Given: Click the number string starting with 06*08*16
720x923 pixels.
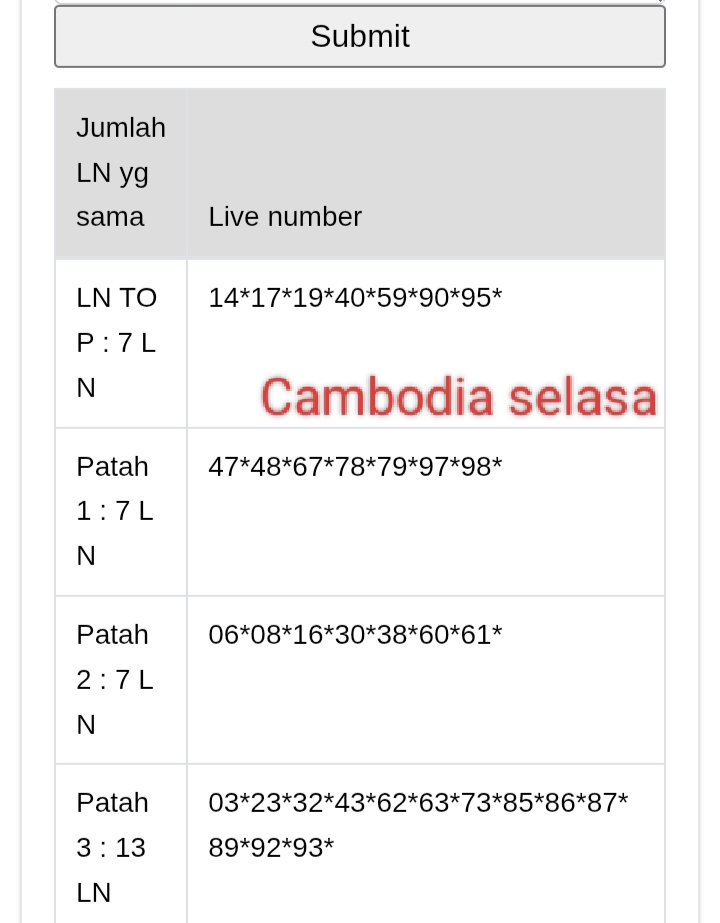Looking at the screenshot, I should point(355,635).
